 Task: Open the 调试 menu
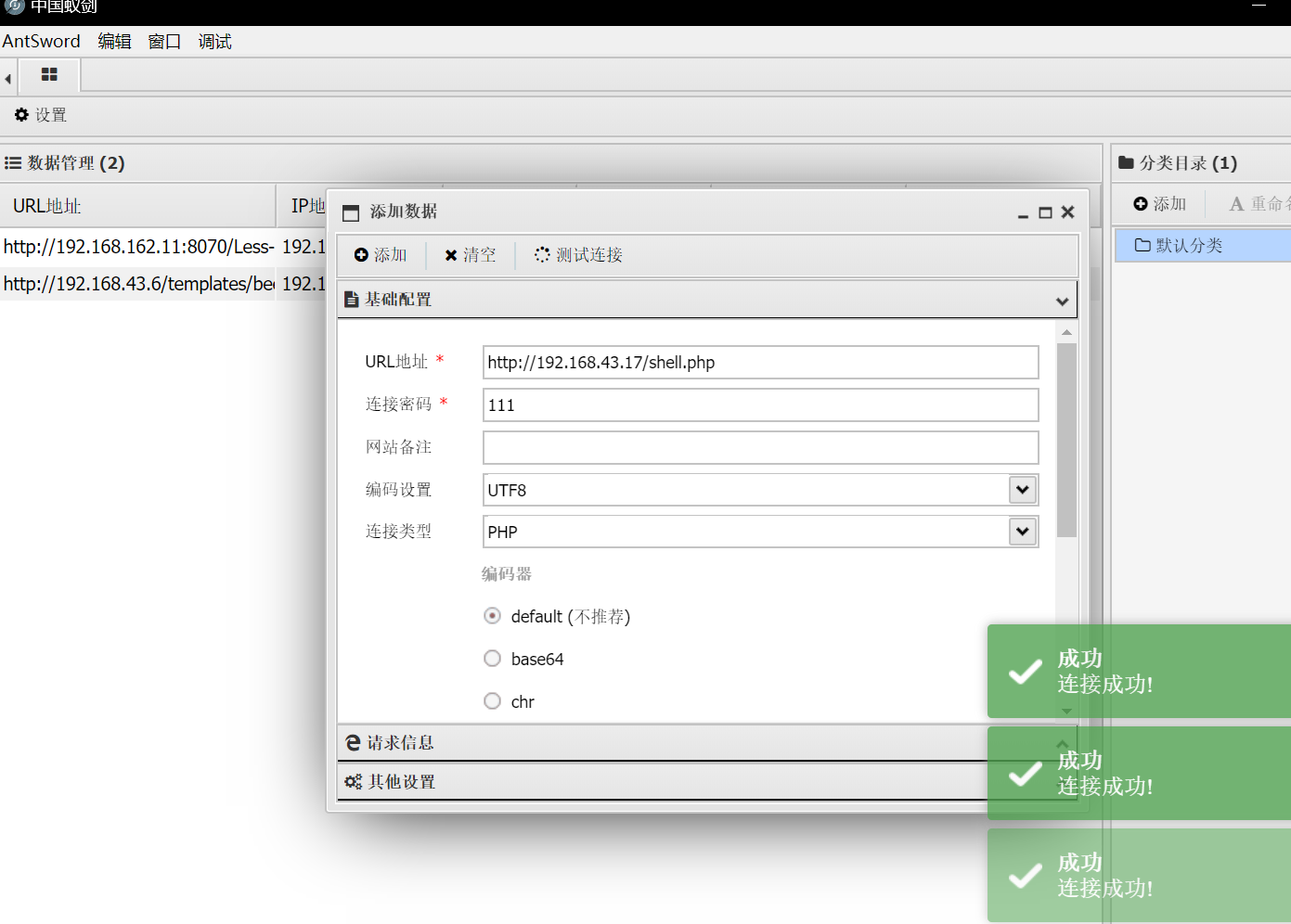pos(214,42)
